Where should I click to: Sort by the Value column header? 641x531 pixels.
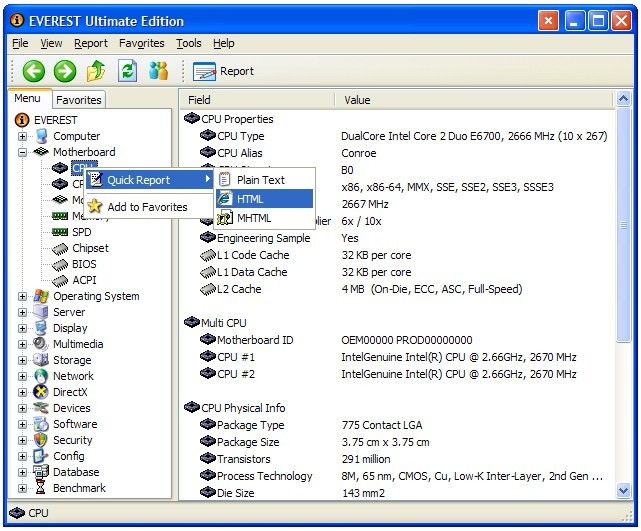click(x=474, y=100)
